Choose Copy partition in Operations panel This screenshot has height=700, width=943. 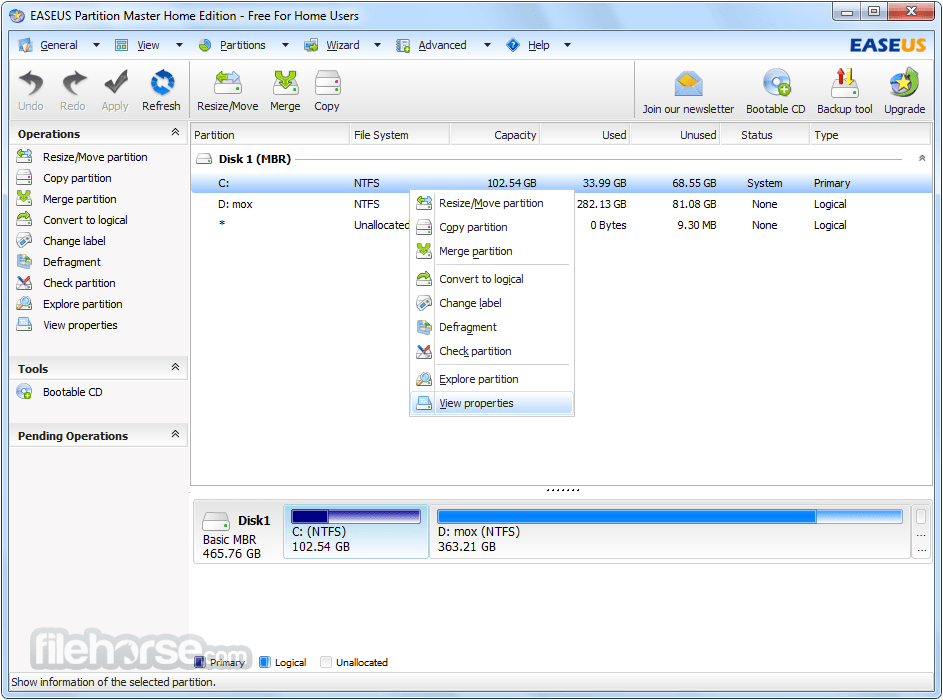(77, 178)
